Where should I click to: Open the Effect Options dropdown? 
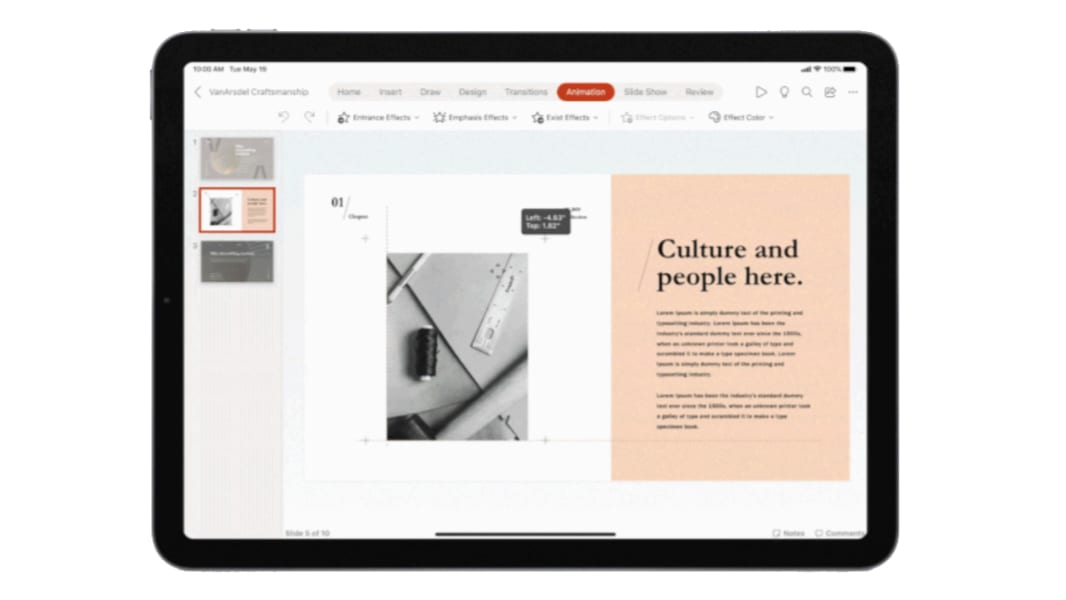657,118
